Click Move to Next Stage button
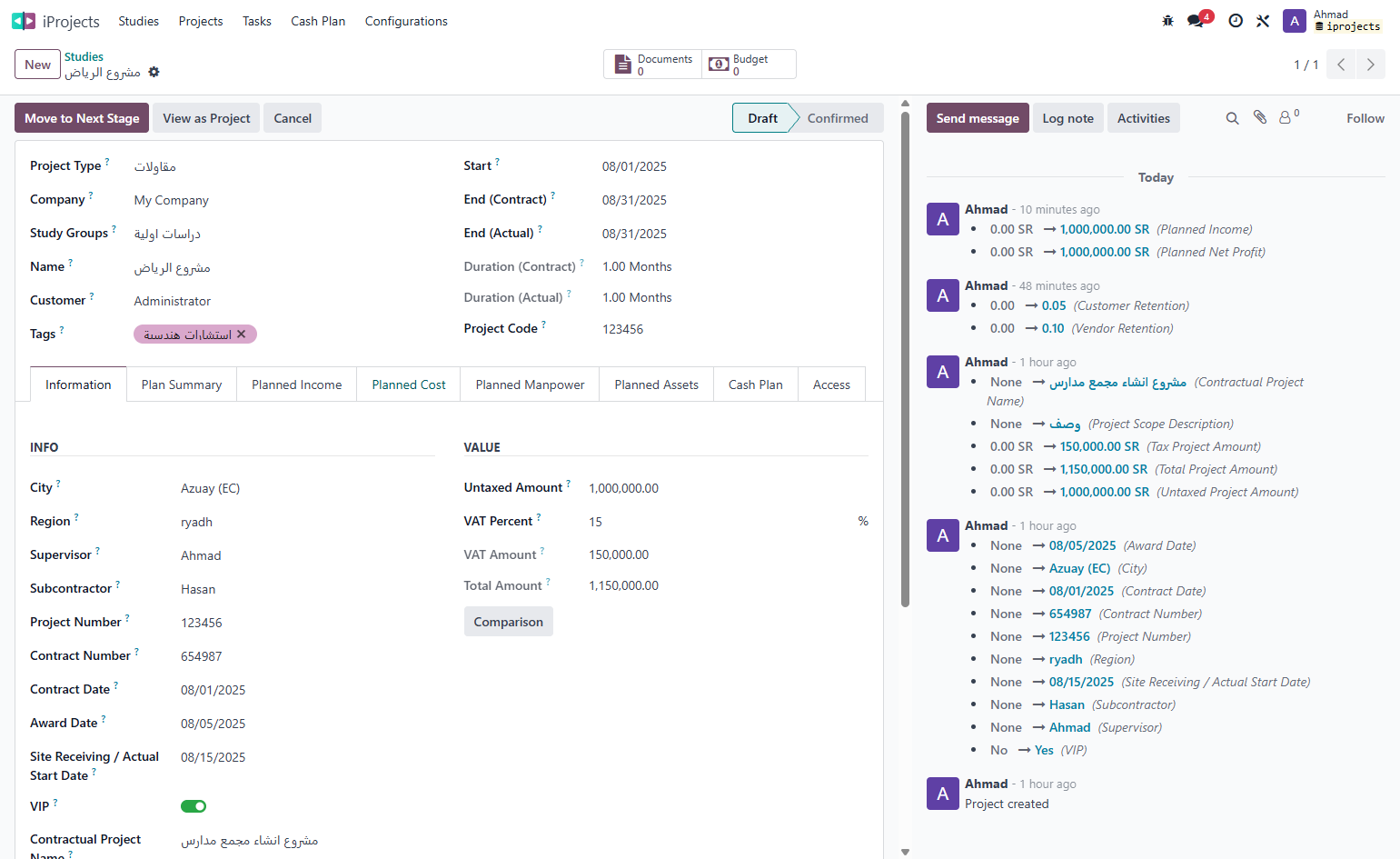This screenshot has height=859, width=1400. pos(82,118)
